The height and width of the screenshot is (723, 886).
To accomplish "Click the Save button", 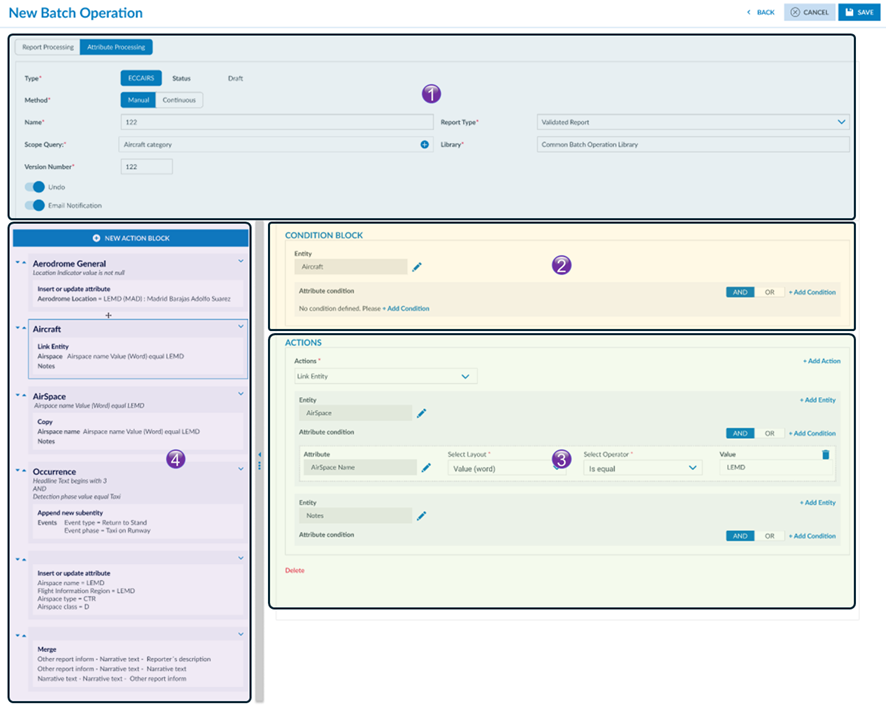I will coord(859,12).
